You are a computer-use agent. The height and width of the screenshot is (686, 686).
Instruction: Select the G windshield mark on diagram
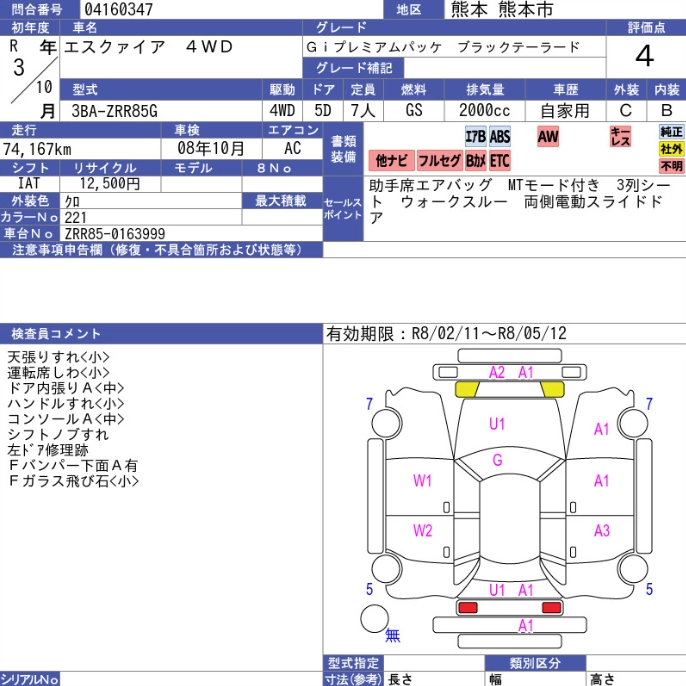point(497,460)
